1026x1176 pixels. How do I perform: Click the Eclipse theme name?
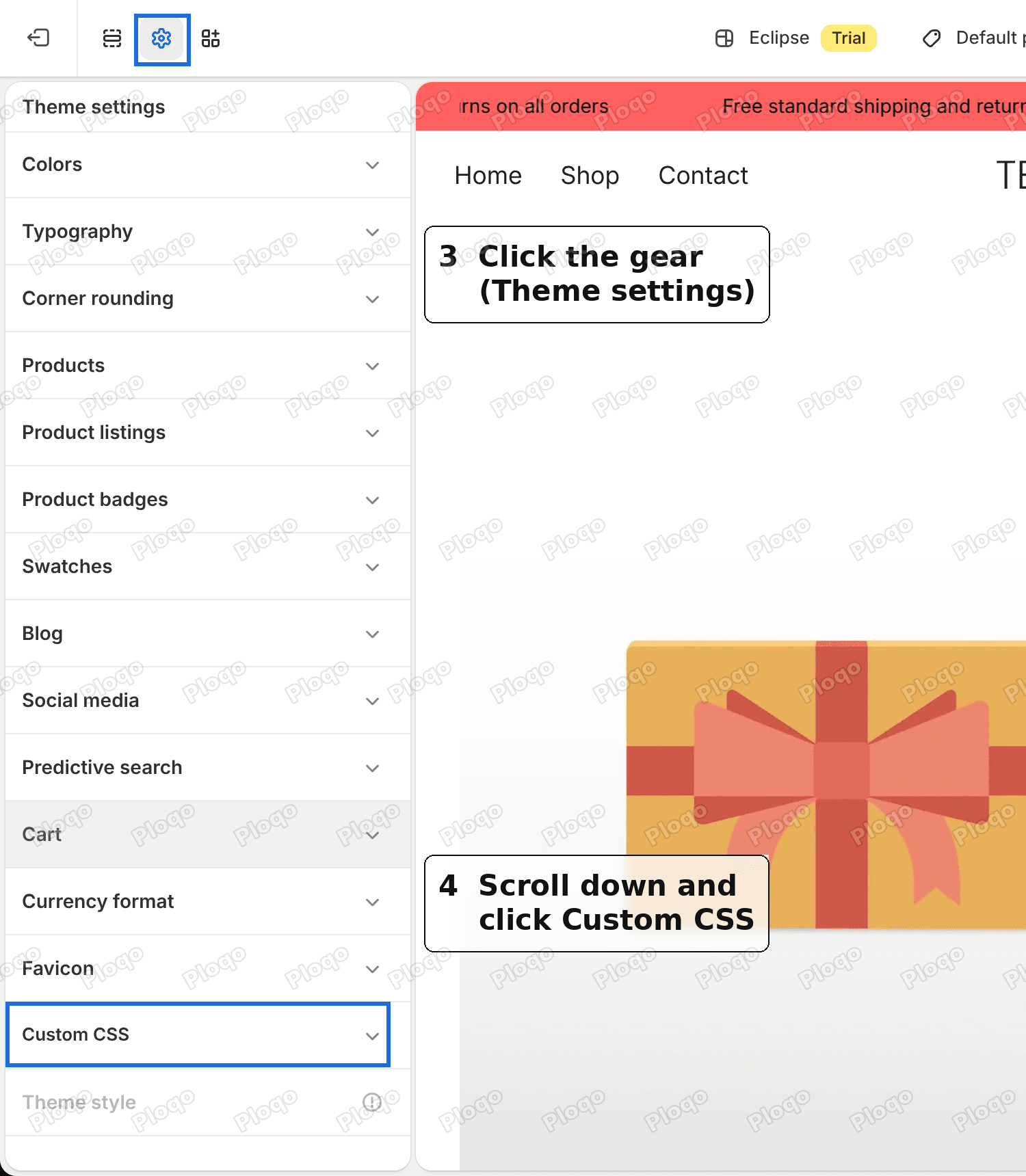(779, 38)
